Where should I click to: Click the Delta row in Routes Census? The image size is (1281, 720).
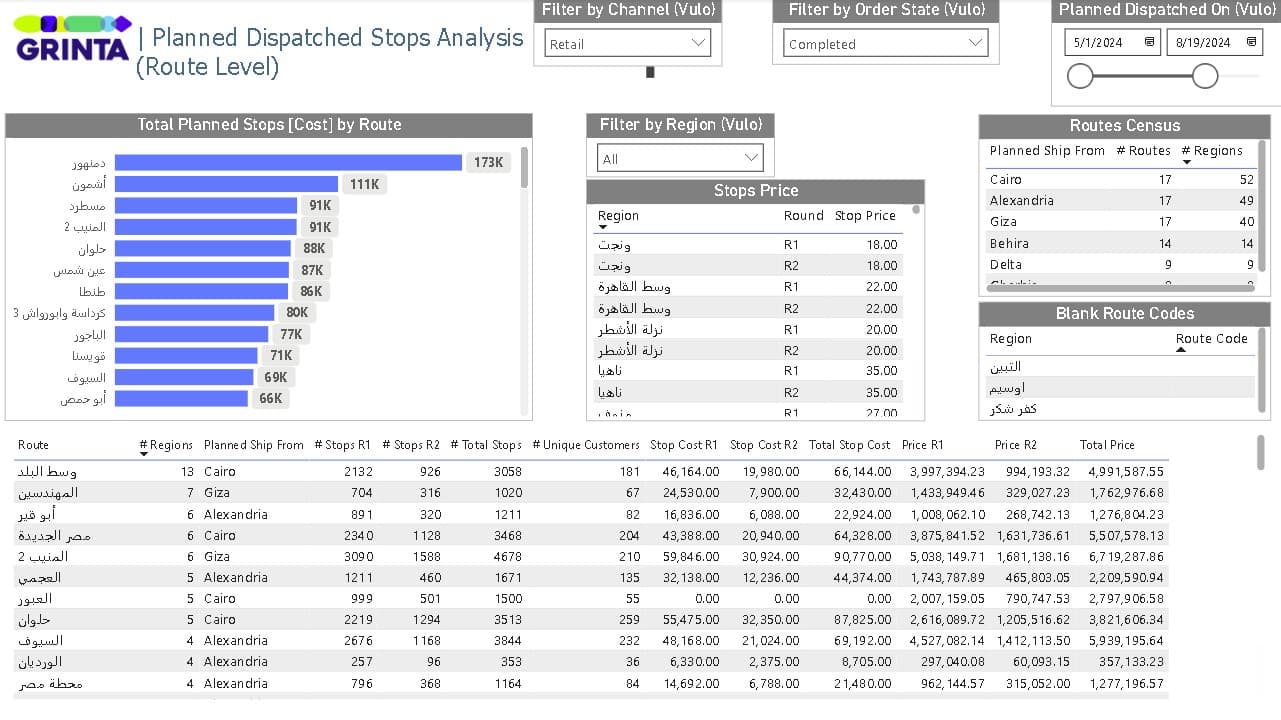[1120, 264]
